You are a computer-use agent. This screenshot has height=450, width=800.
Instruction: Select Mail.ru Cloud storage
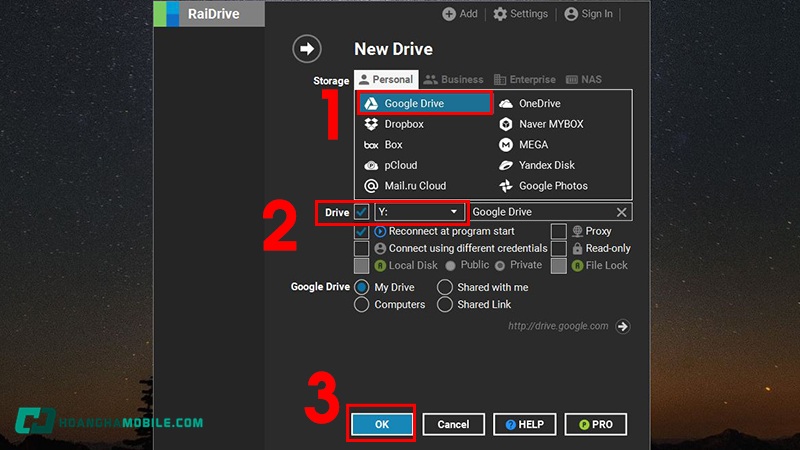405,186
